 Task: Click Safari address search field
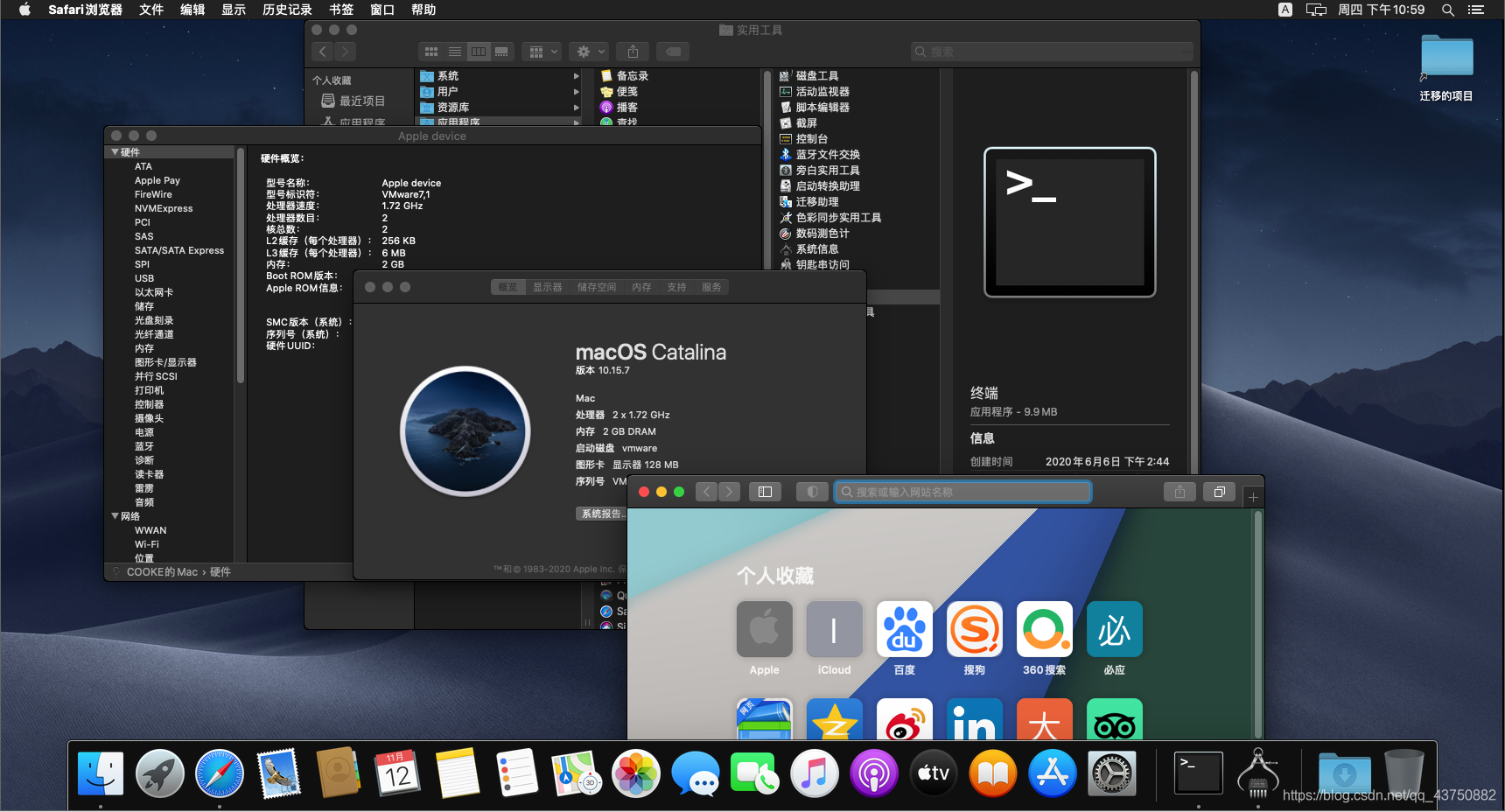962,492
